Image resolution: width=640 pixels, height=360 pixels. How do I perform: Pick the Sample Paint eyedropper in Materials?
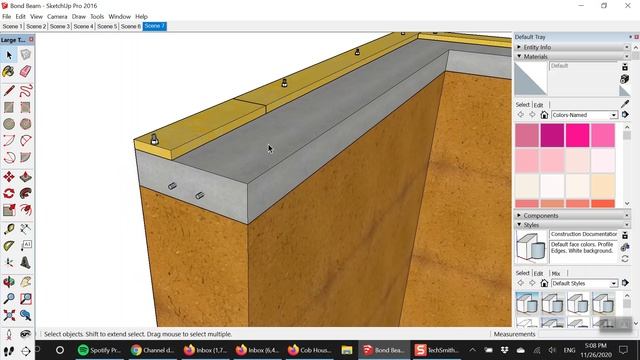(x=625, y=104)
